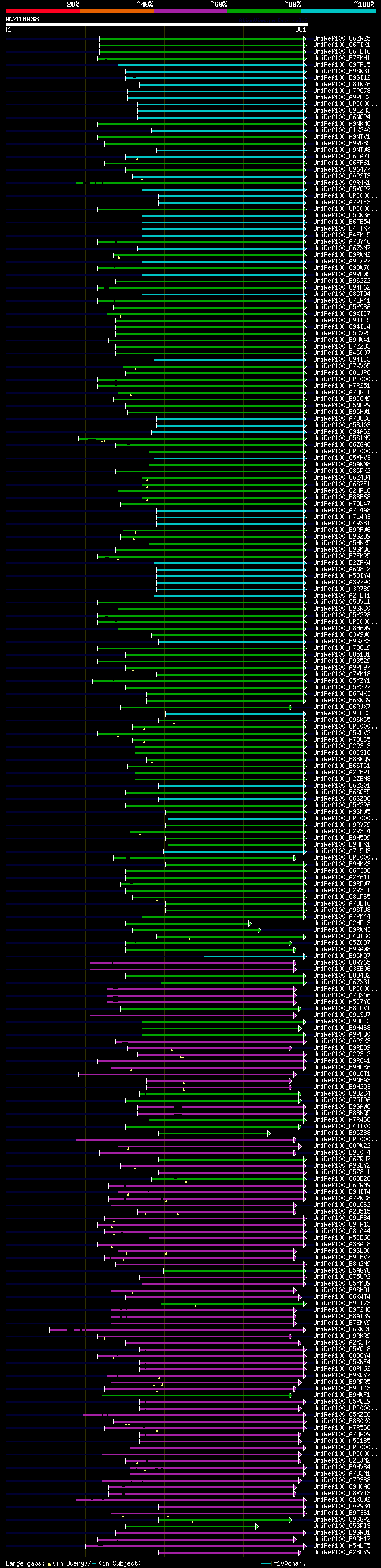Image resolution: width=381 pixels, height=1568 pixels.
Task: Follow the UniRef100_B9T8C3 link
Action: point(342,714)
